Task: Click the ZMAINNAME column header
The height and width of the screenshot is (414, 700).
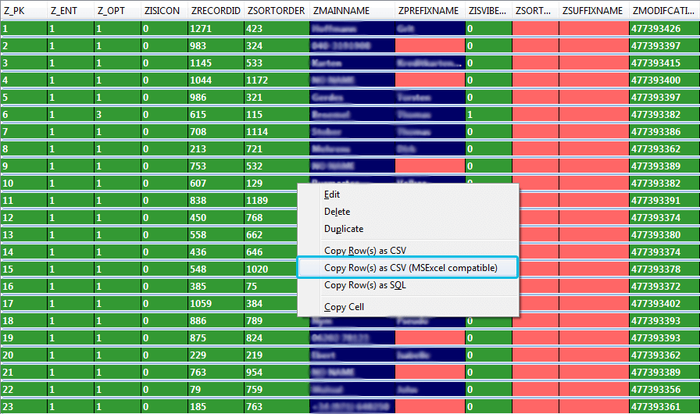Action: (x=352, y=11)
